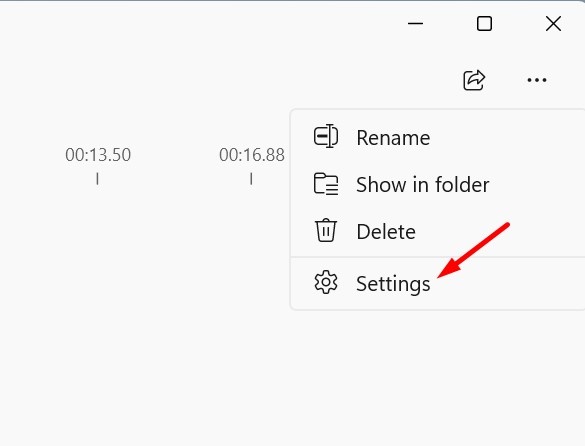585x446 pixels.
Task: Click the tick mark under 00:13.50
Action: pos(97,178)
